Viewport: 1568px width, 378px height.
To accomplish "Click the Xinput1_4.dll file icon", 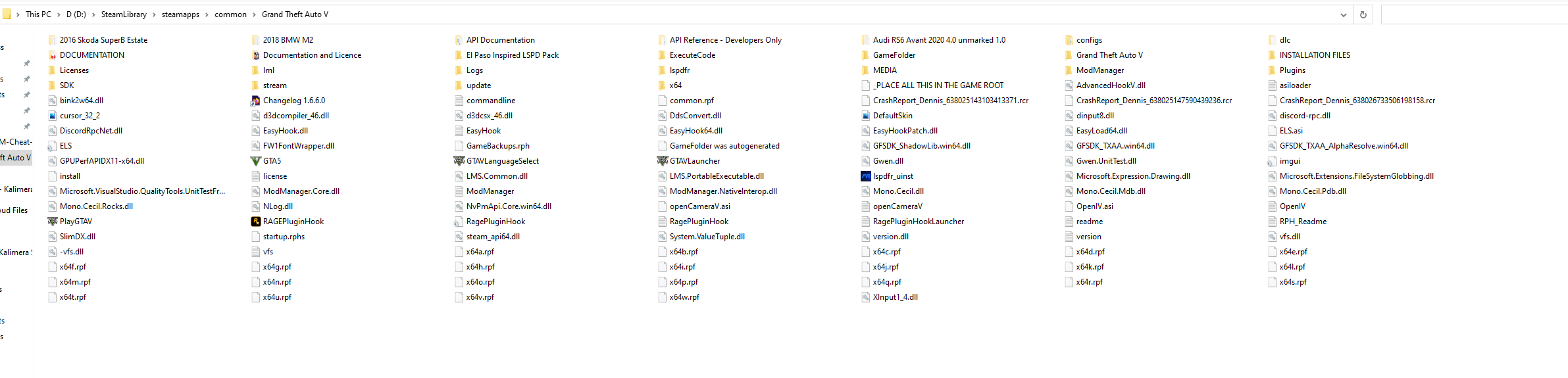I will [x=865, y=297].
